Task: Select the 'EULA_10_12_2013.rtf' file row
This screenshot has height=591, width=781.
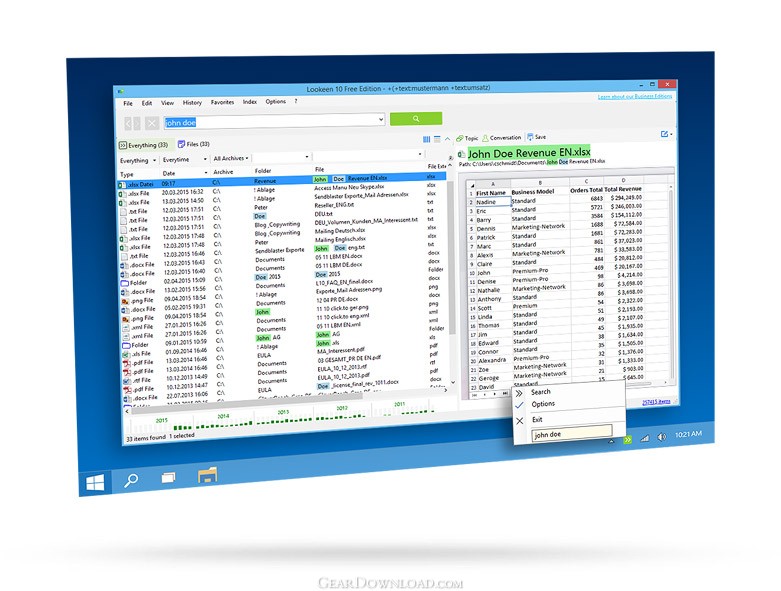Action: click(342, 368)
